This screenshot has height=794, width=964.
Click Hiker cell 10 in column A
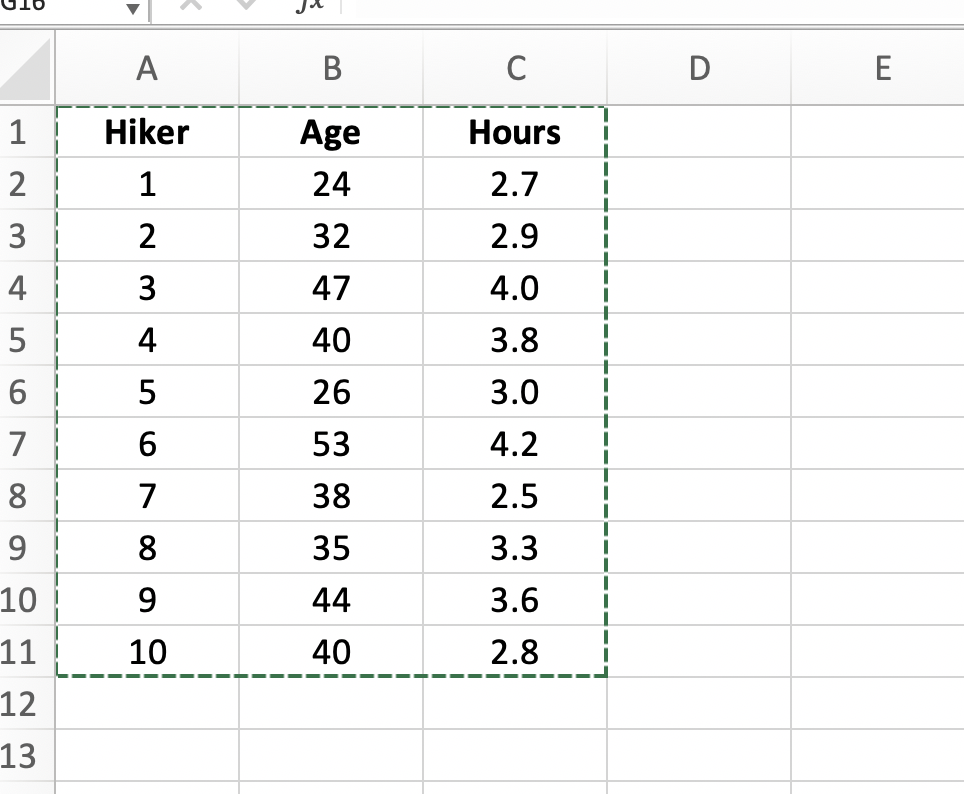coord(147,651)
